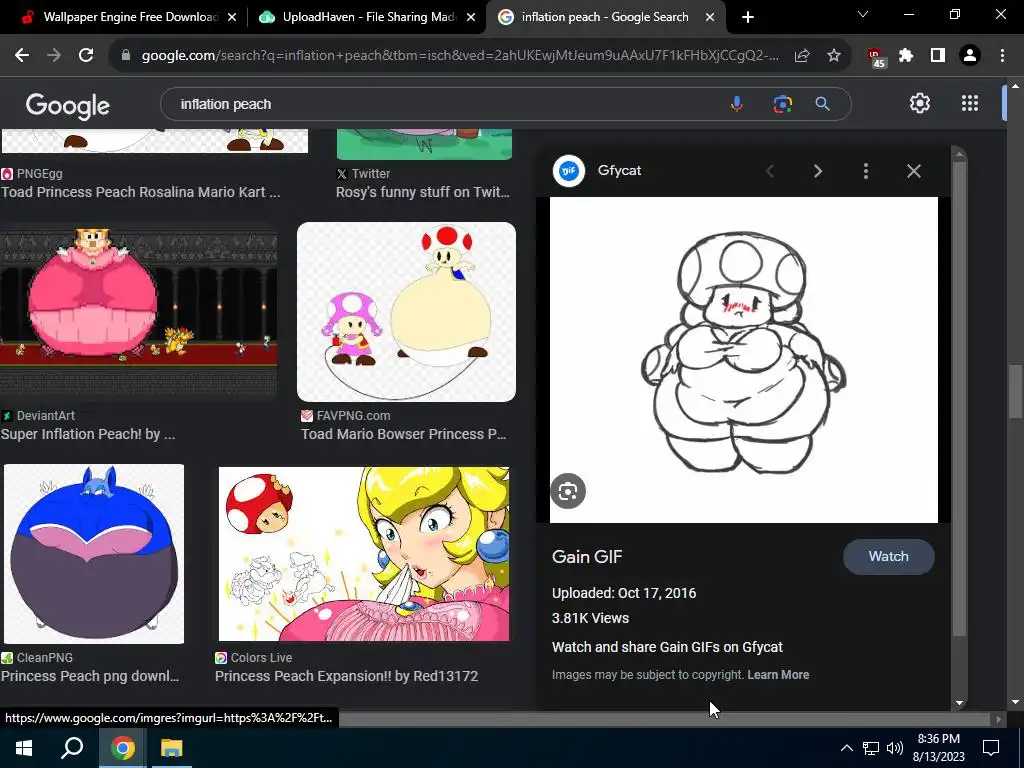Screen dimensions: 1024x768
Task: Open the Gfycat source name link
Action: tap(619, 170)
